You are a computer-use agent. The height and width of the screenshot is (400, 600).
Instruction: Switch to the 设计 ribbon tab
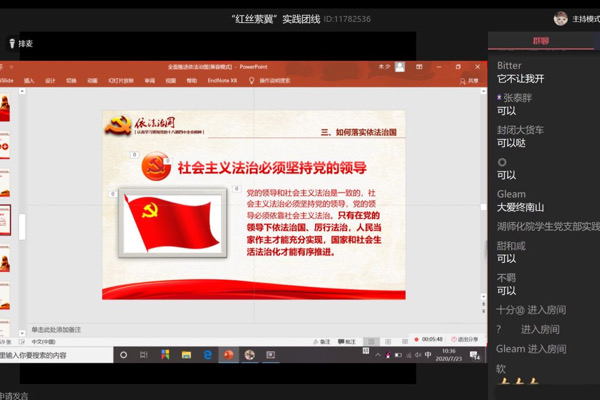coord(50,81)
